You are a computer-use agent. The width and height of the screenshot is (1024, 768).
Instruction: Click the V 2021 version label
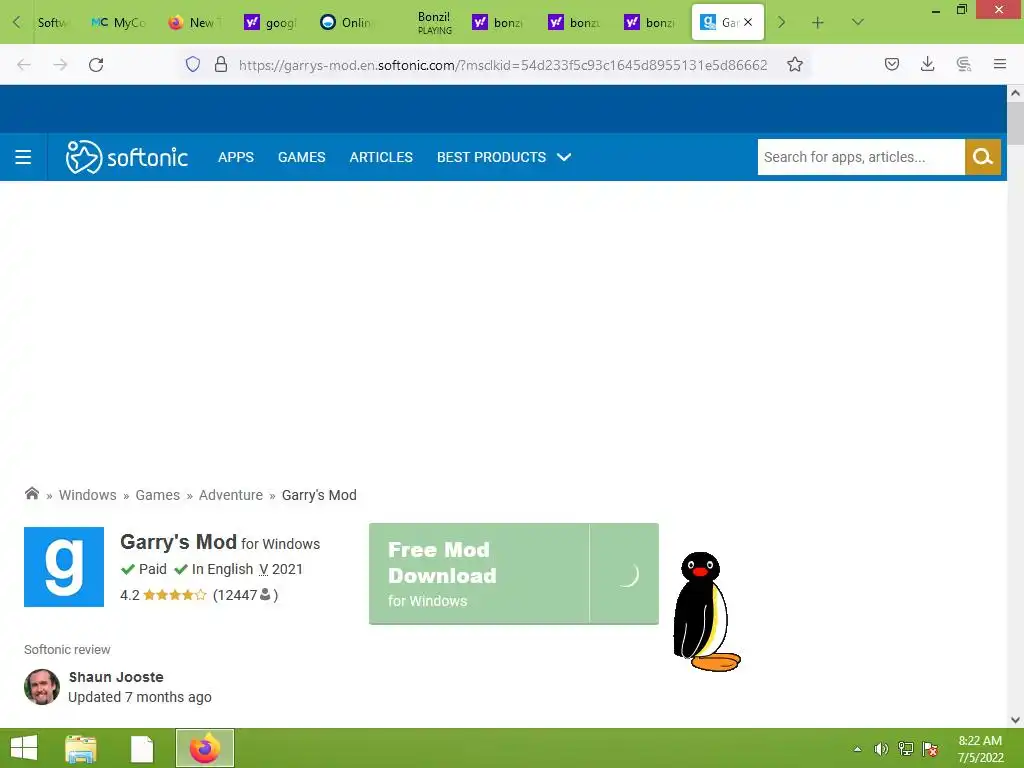coord(281,569)
